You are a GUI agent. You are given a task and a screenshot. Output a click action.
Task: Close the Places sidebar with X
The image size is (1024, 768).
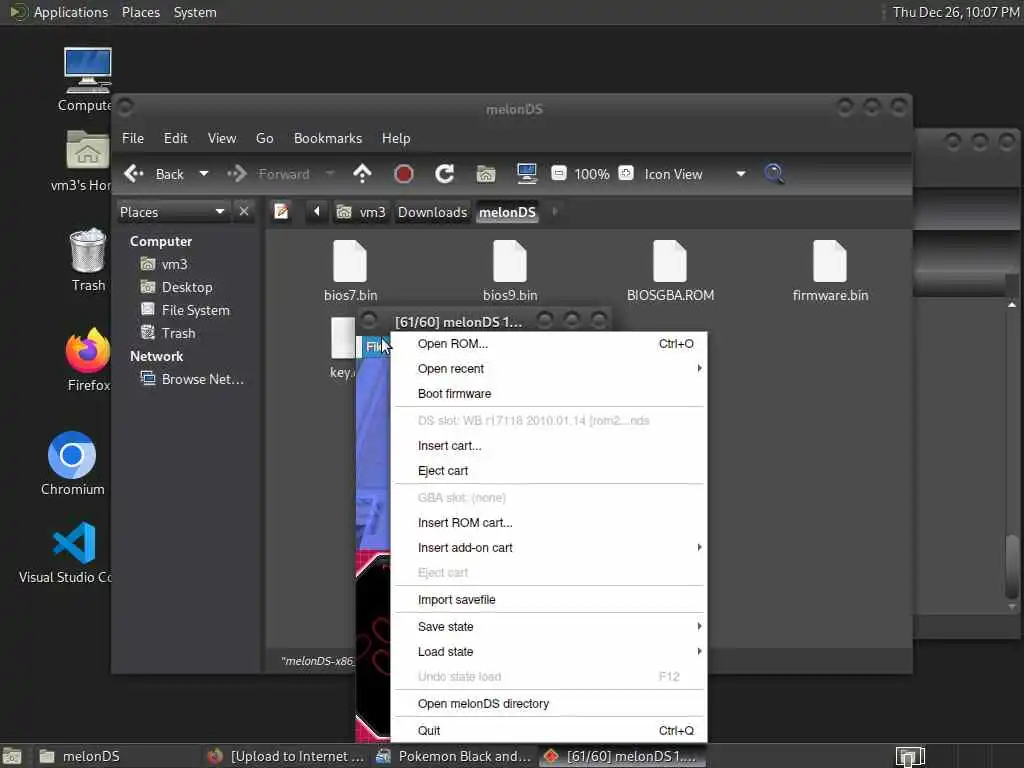click(244, 212)
